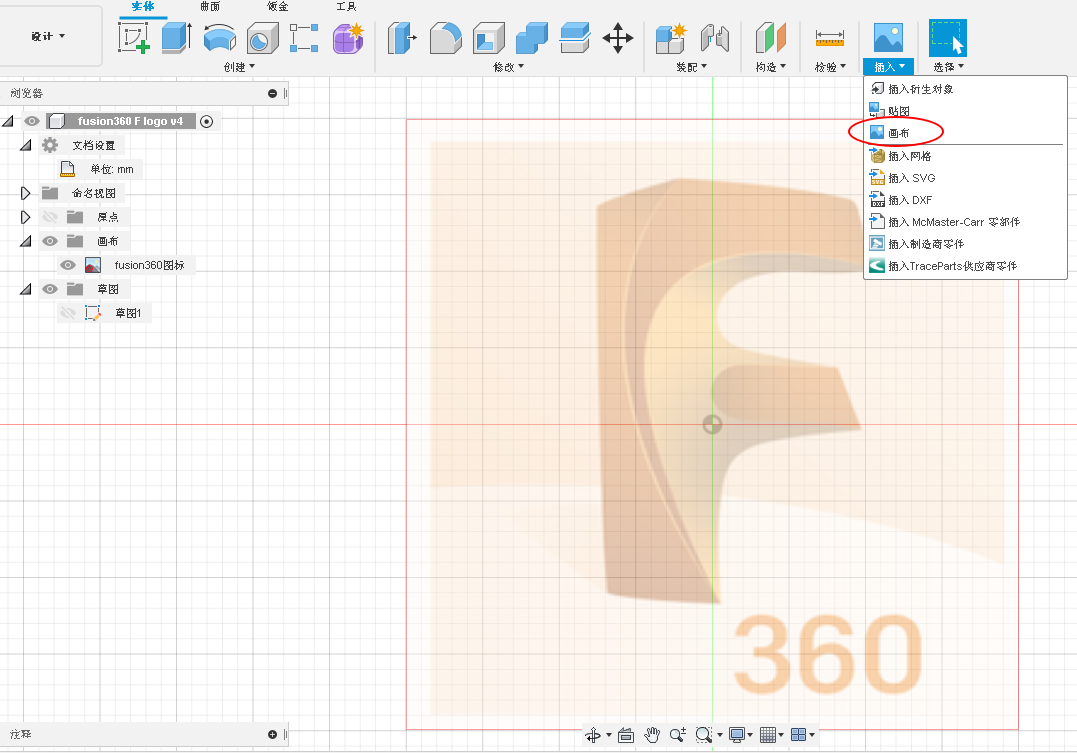The width and height of the screenshot is (1077, 753).
Task: Select the Offset Face tool icon
Action: (x=574, y=38)
